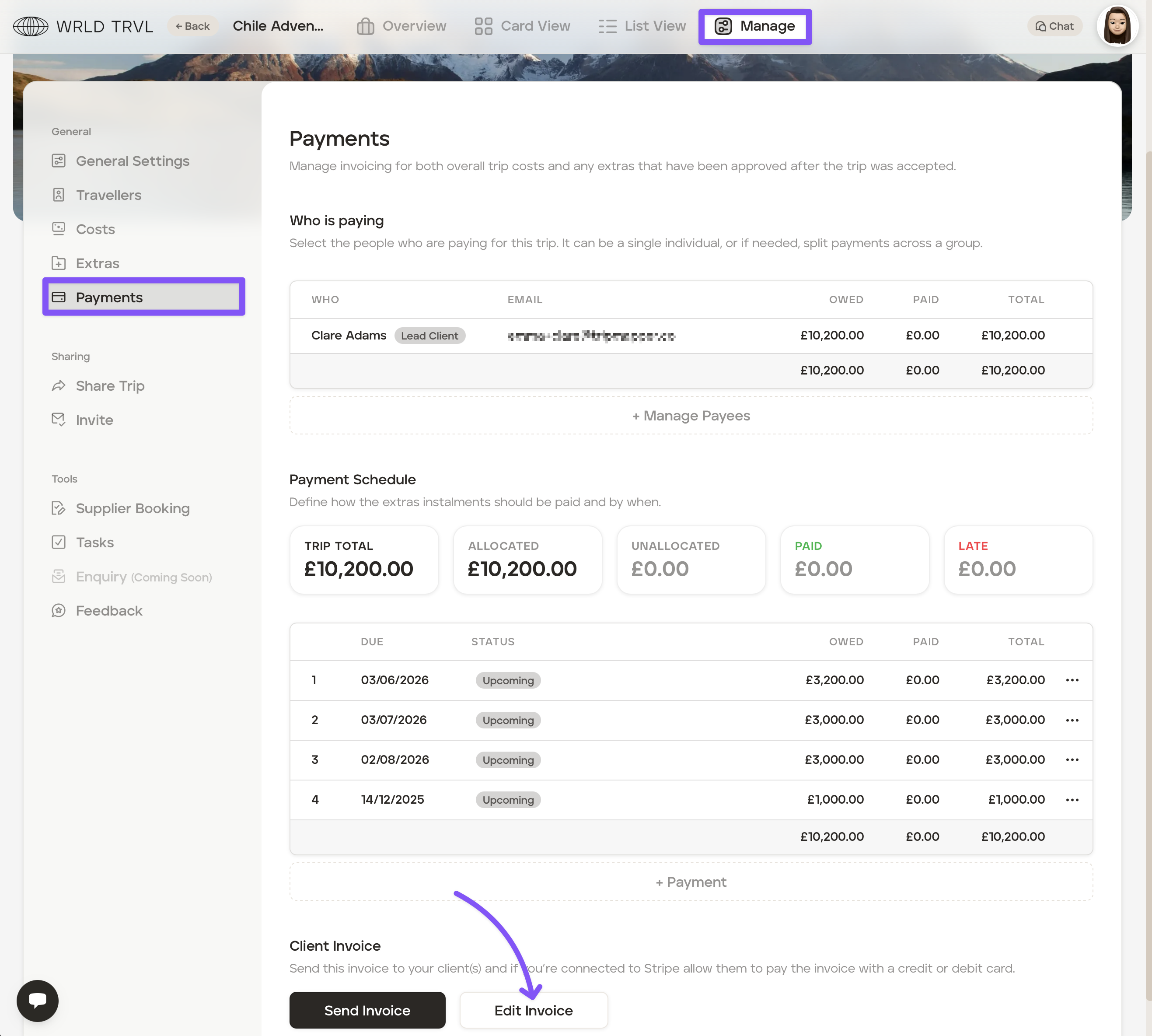The height and width of the screenshot is (1036, 1152).
Task: Open options menu for £1,000.00 payment
Action: [x=1072, y=800]
